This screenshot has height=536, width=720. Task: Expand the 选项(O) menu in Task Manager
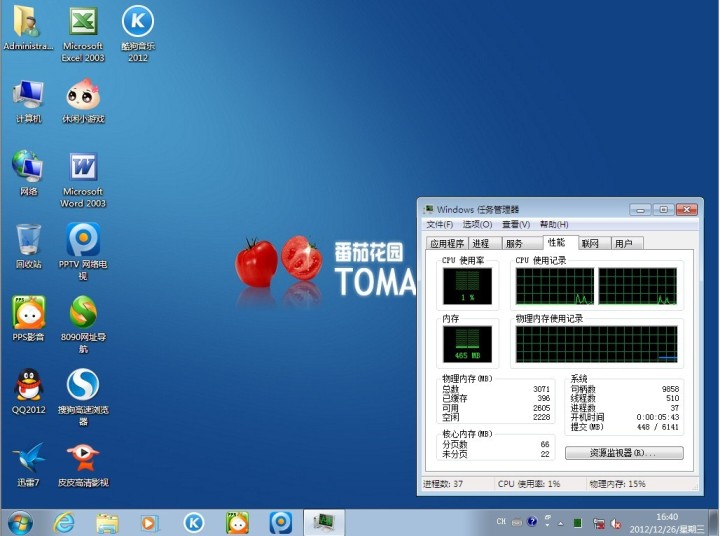coord(477,225)
